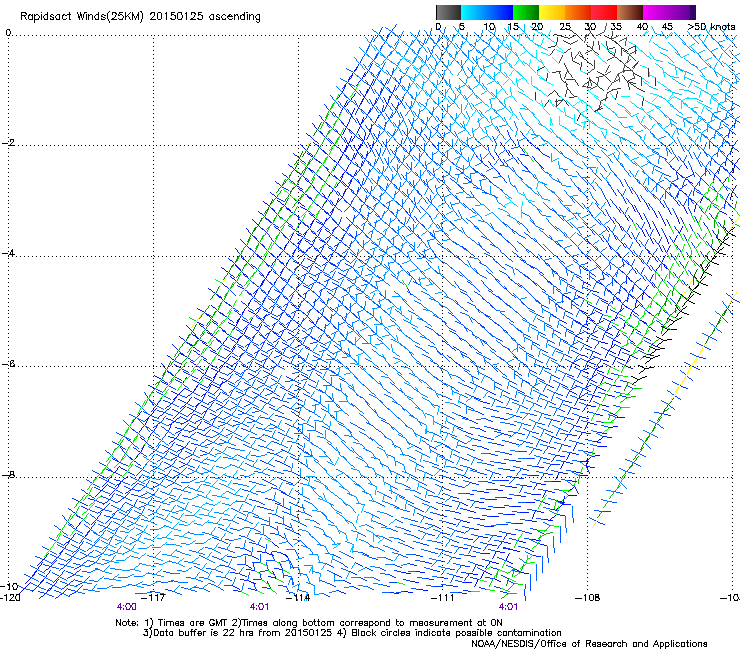Image resolution: width=740 pixels, height=650 pixels.
Task: Click the latitude label '0' on the left axis
Action: [8, 33]
